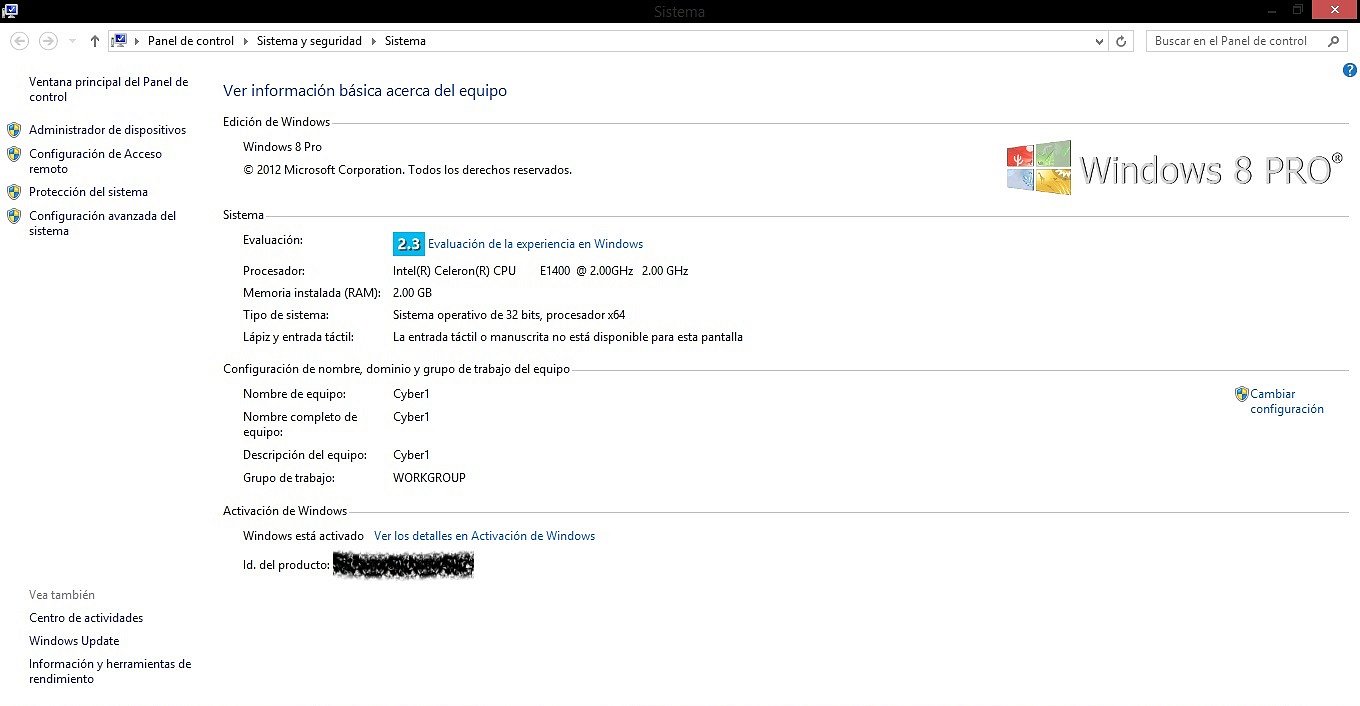1360x706 pixels.
Task: Click the search magnifier icon
Action: (x=1333, y=41)
